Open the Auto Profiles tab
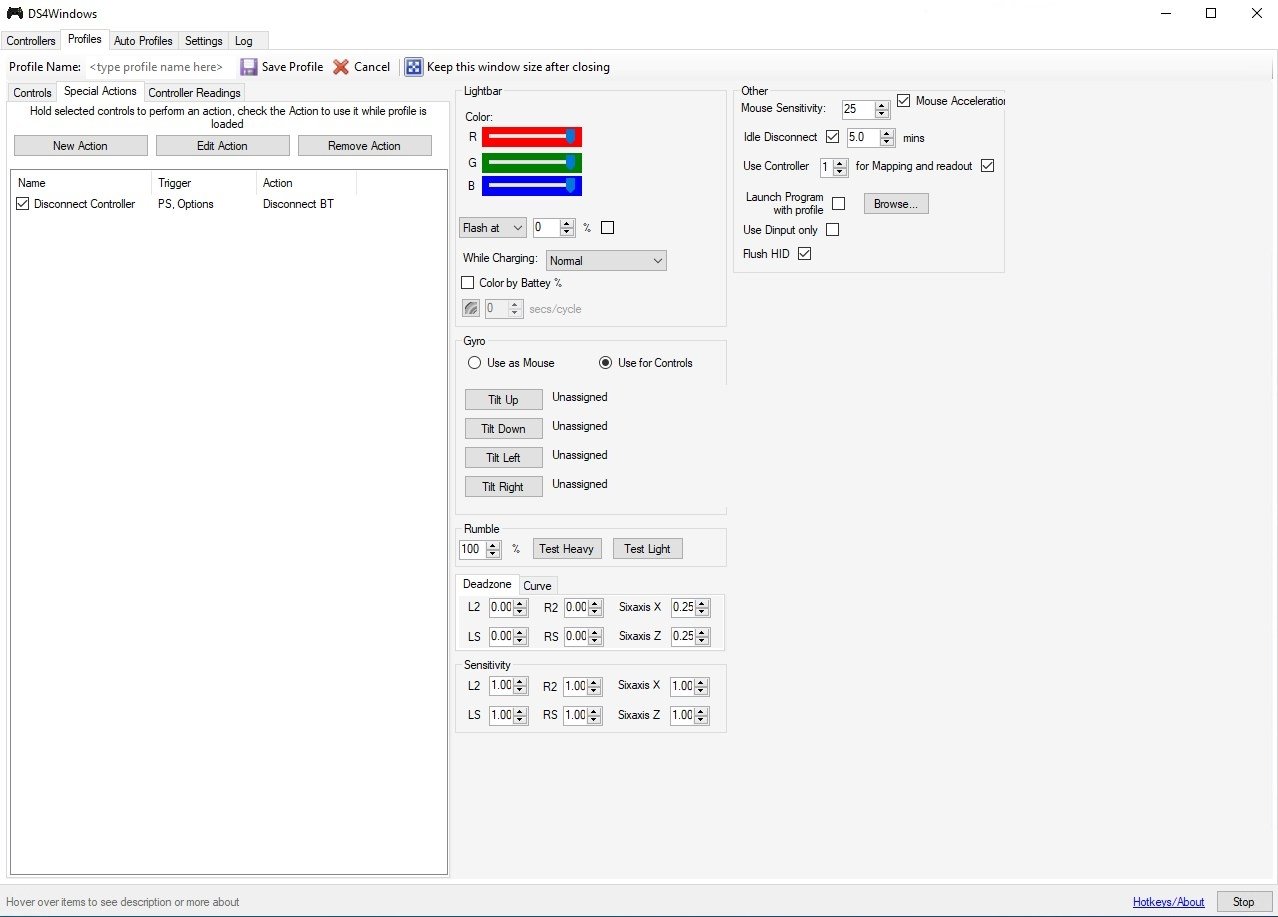Screen dimensions: 1278x917 [x=143, y=41]
